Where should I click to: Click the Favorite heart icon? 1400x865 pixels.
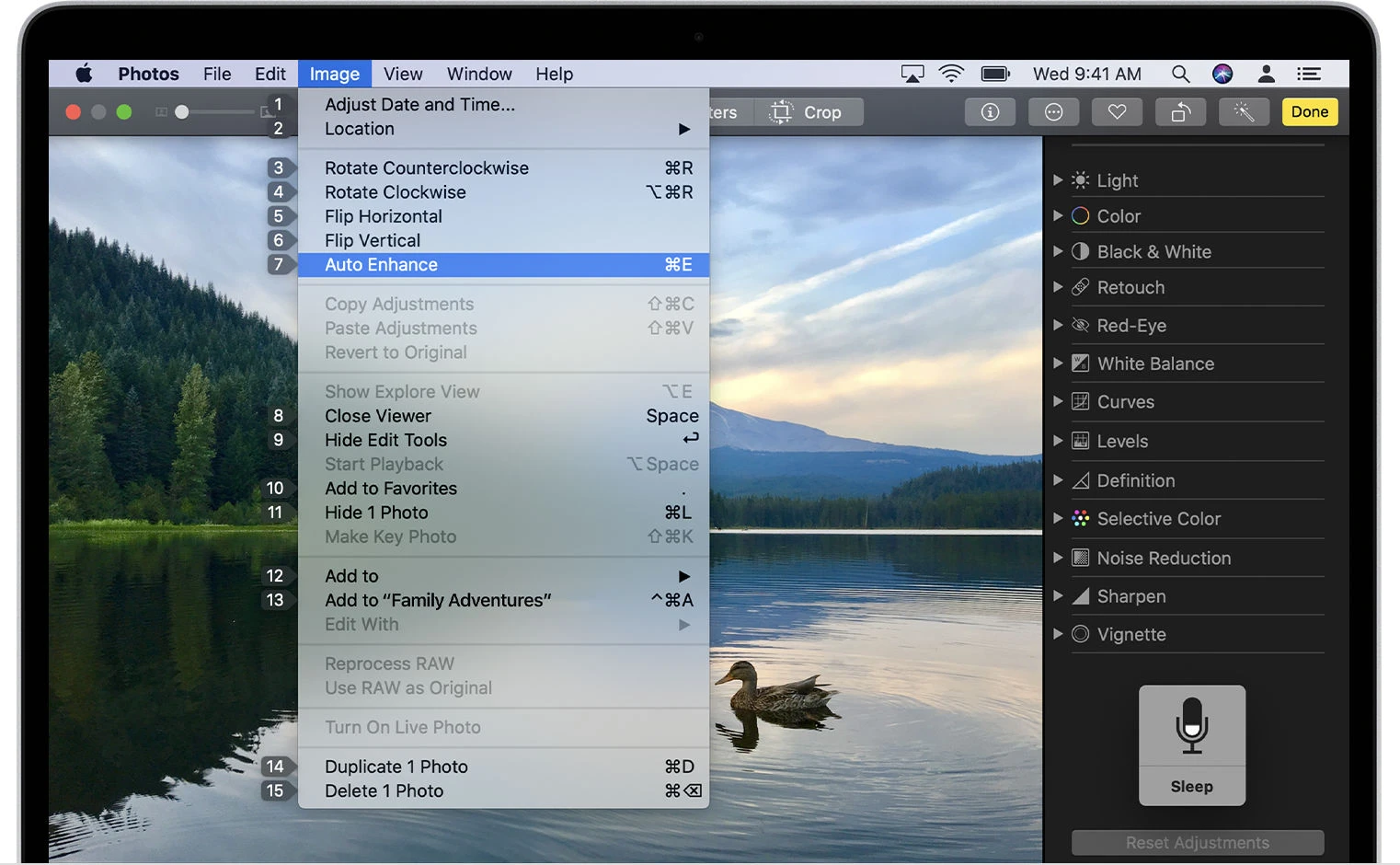pos(1117,112)
